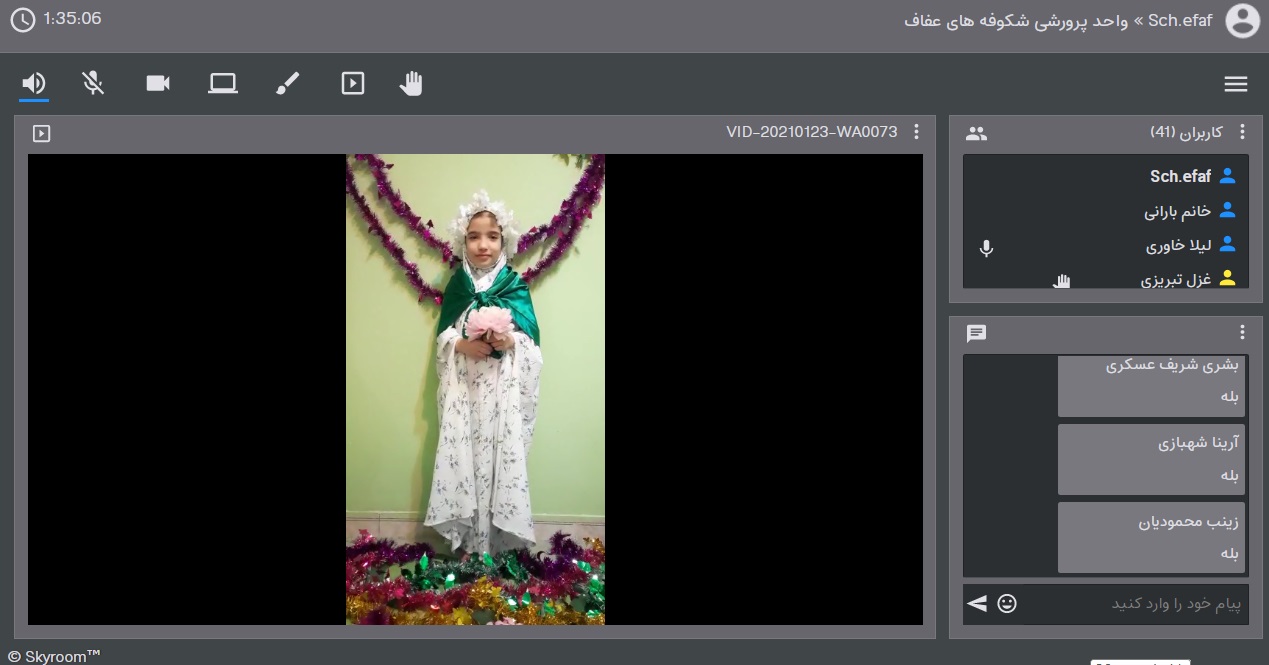Click the chat bubble panel icon
Viewport: 1269px width, 665px height.
977,334
